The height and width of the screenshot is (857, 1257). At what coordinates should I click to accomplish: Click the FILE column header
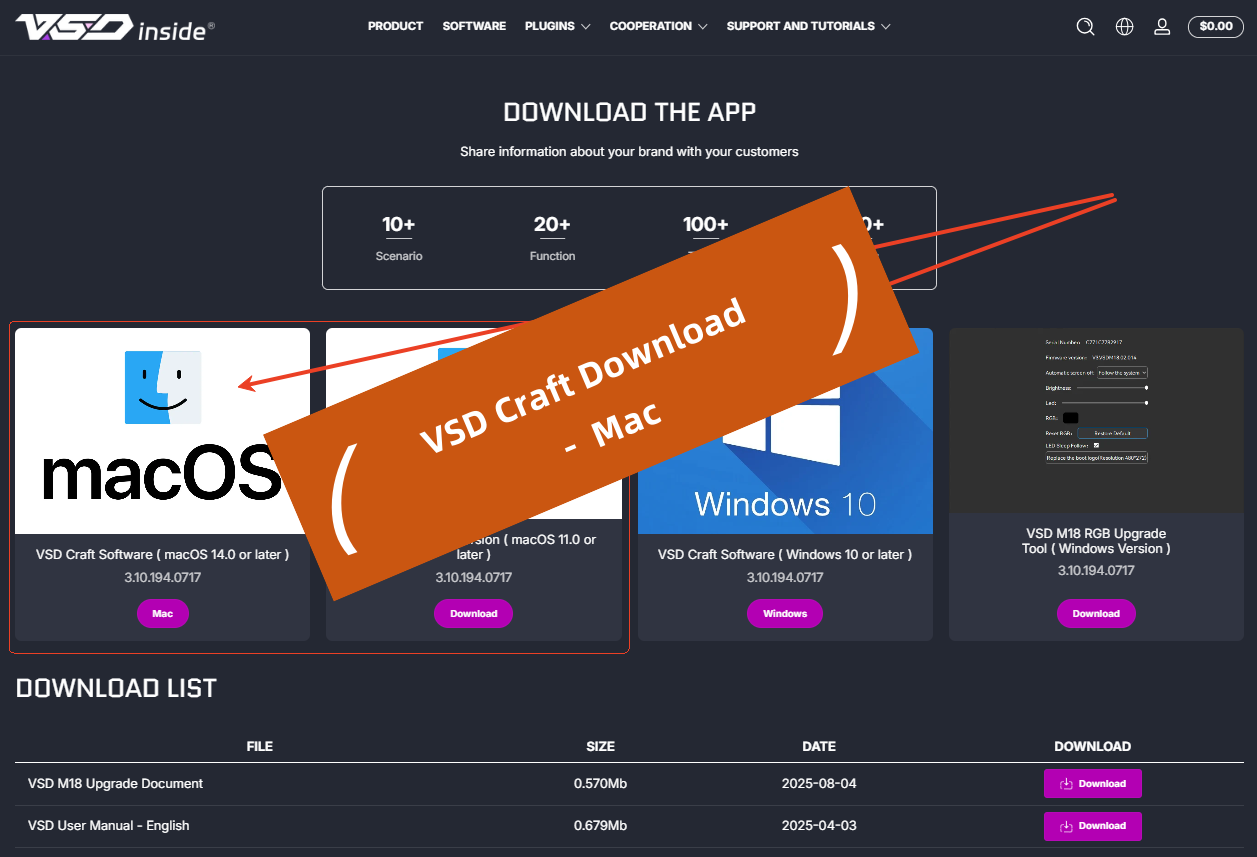tap(260, 746)
